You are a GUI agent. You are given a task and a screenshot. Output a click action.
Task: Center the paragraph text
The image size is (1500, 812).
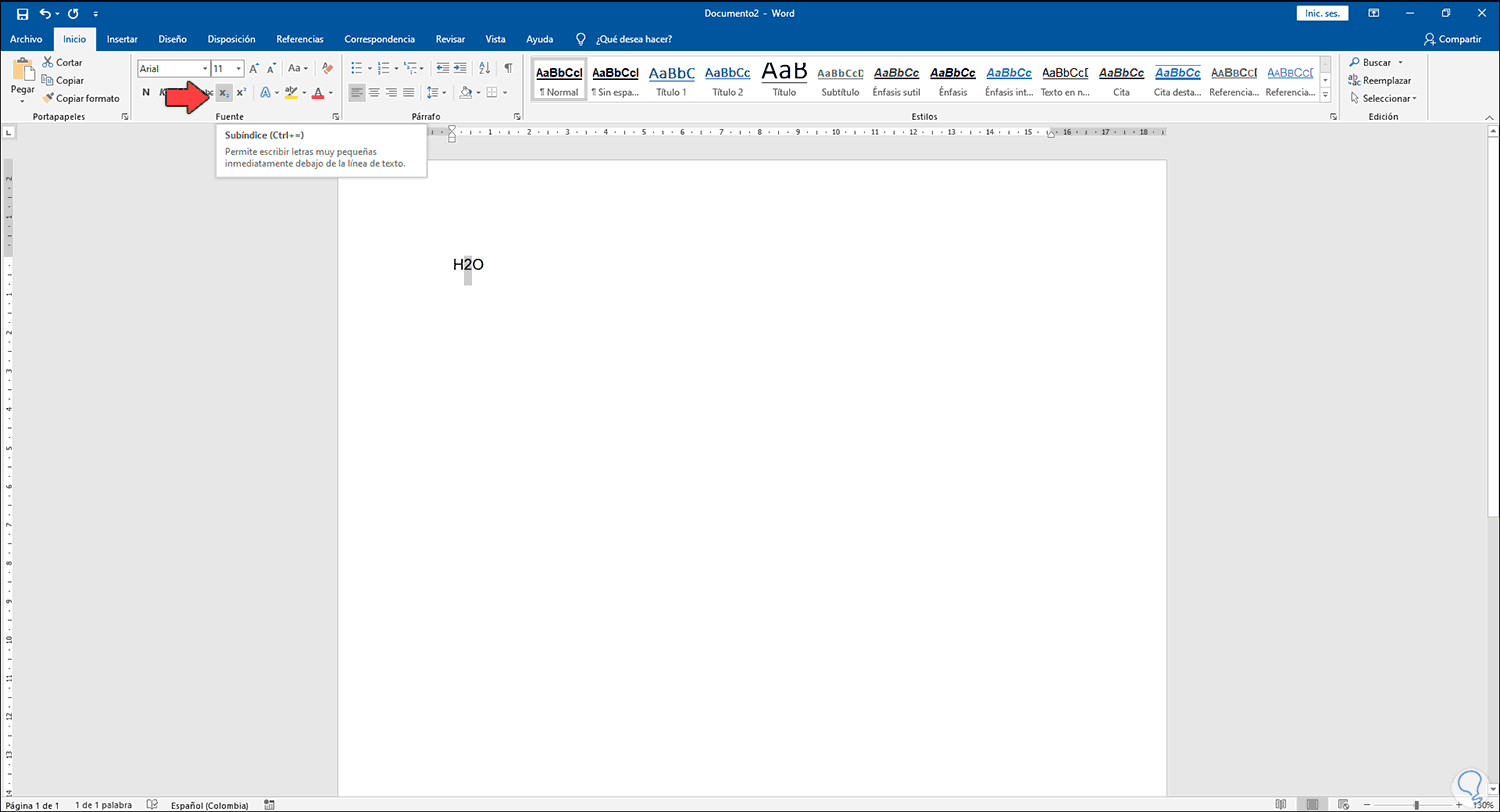(x=374, y=93)
